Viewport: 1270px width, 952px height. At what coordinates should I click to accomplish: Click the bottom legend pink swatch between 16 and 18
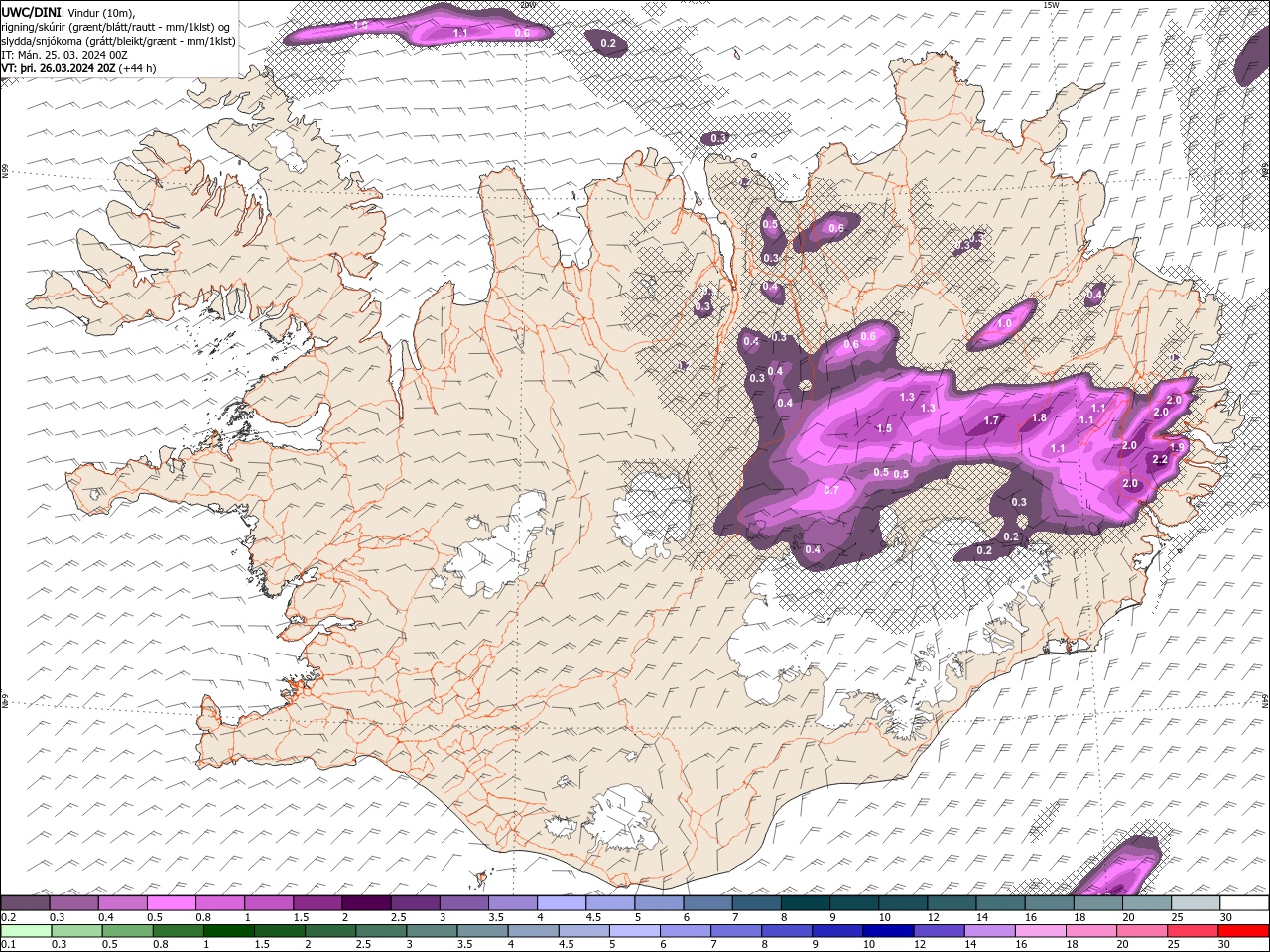[1039, 931]
